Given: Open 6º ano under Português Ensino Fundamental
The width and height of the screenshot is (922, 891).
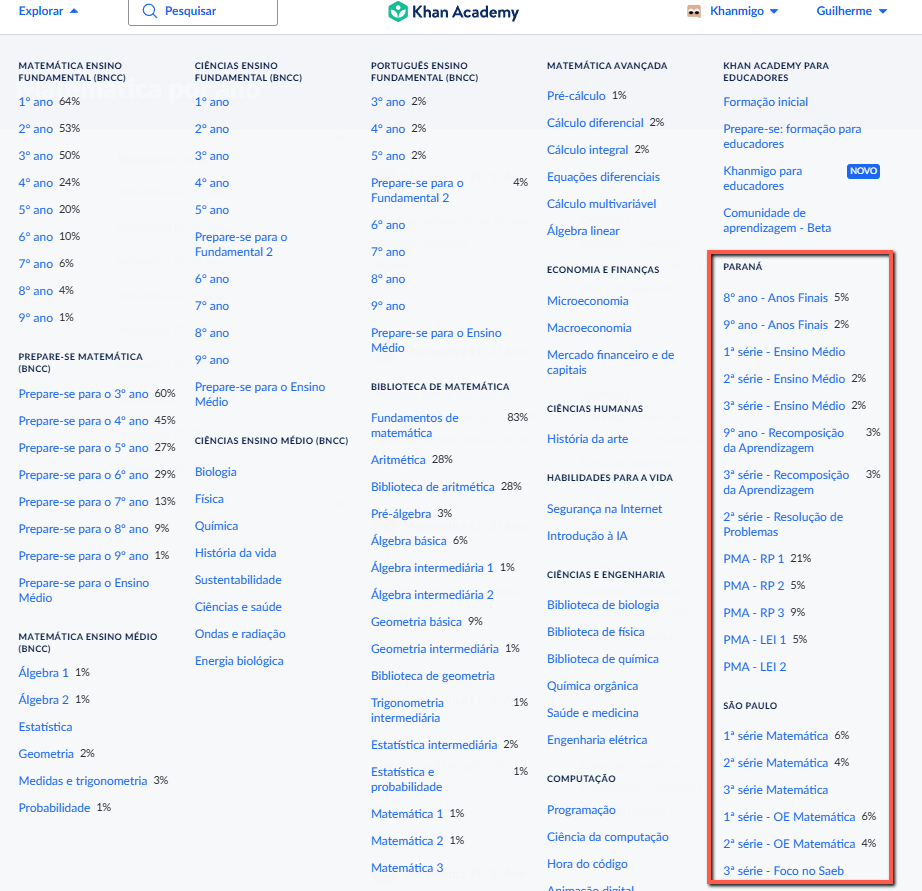Looking at the screenshot, I should coord(388,225).
